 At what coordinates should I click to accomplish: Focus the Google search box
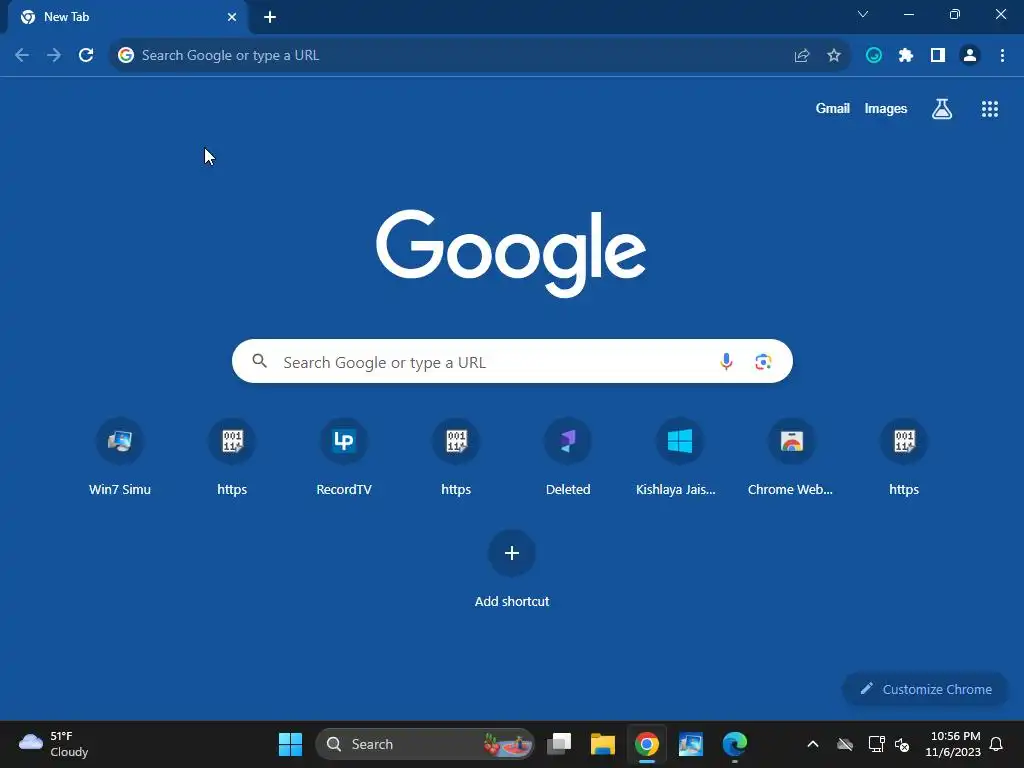click(512, 361)
